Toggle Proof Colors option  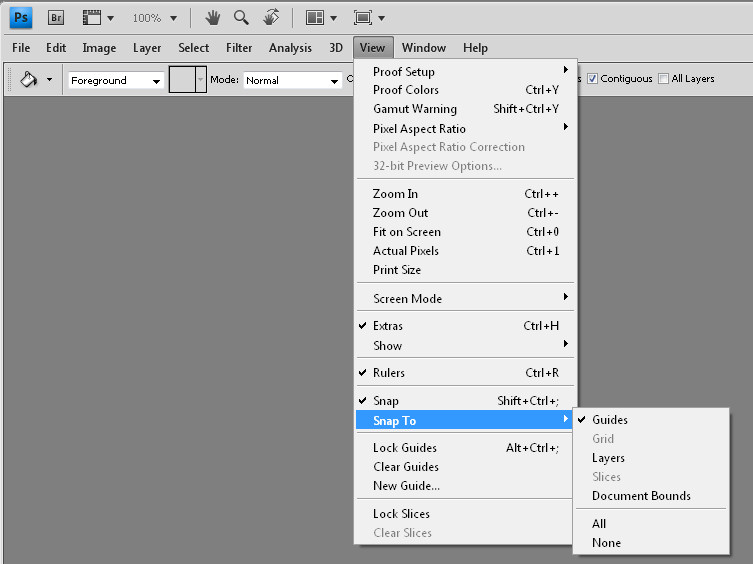[x=465, y=90]
